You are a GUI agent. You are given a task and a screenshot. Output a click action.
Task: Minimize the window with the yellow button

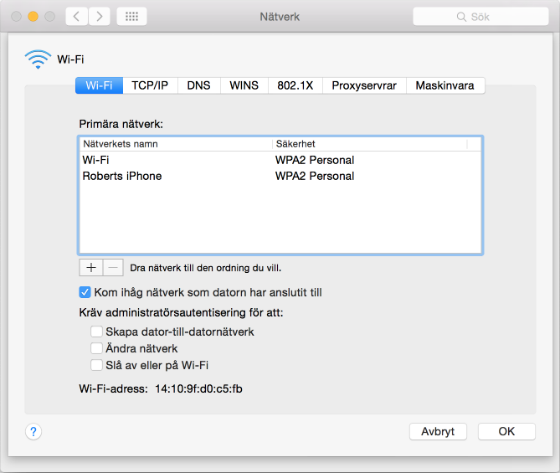[x=33, y=16]
